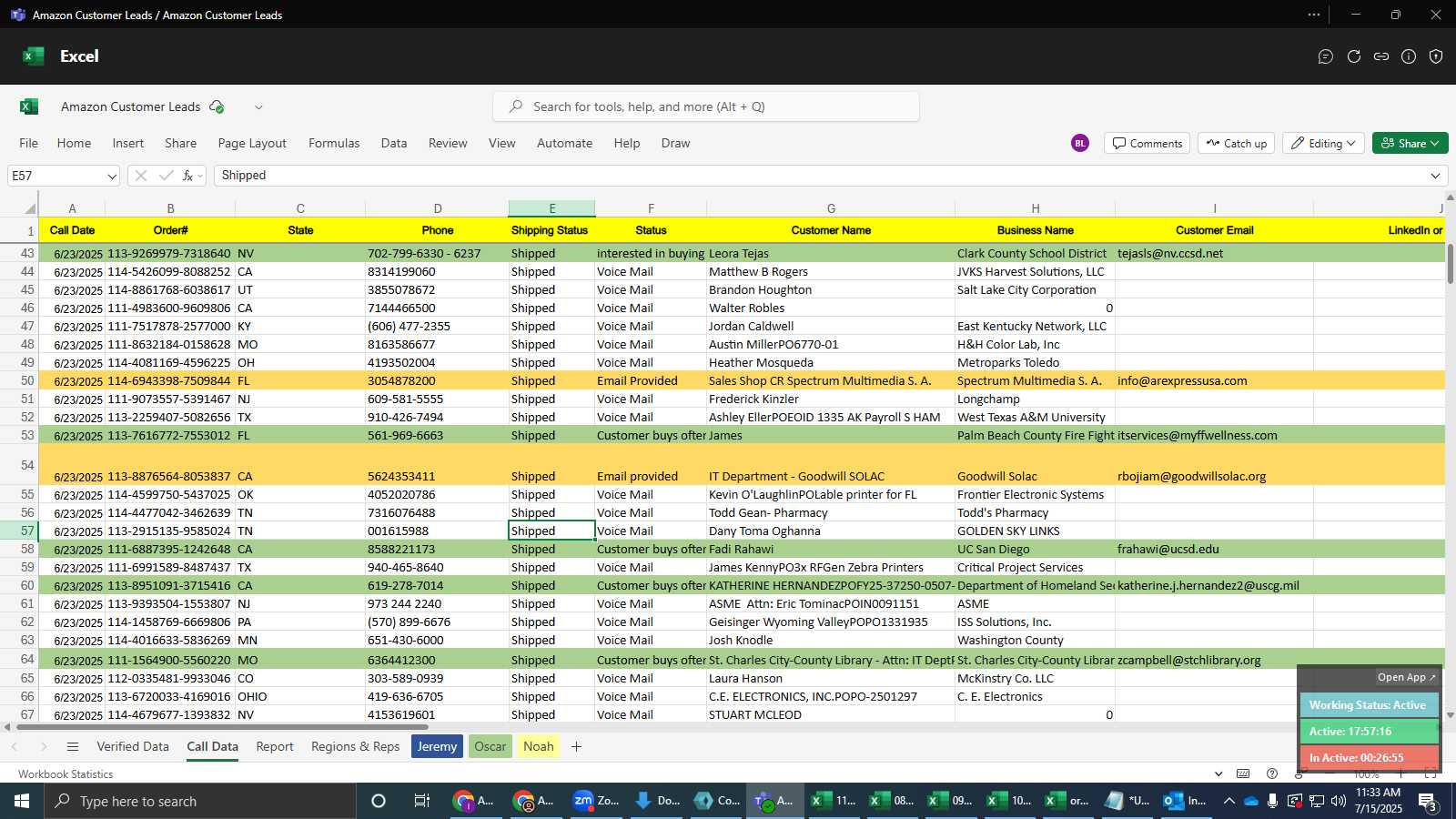
Task: Open the insert function fx button
Action: coord(187,176)
